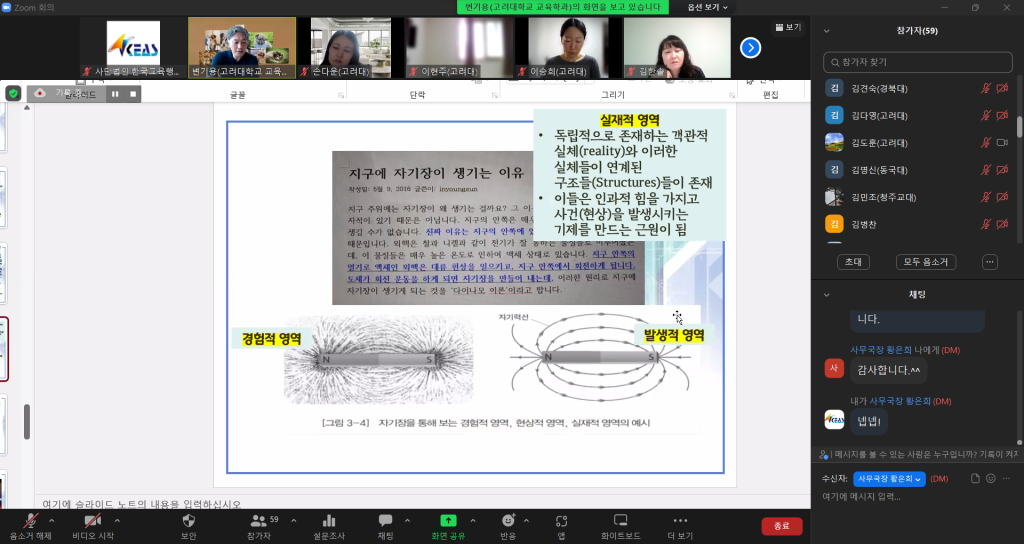The image size is (1024, 544).
Task: Click the 모두 음소거 button
Action: tap(925, 262)
